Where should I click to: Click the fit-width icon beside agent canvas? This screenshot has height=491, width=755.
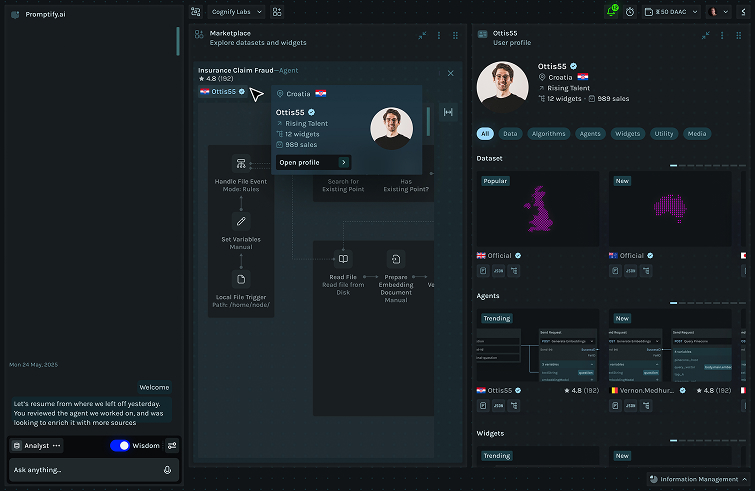[x=448, y=112]
